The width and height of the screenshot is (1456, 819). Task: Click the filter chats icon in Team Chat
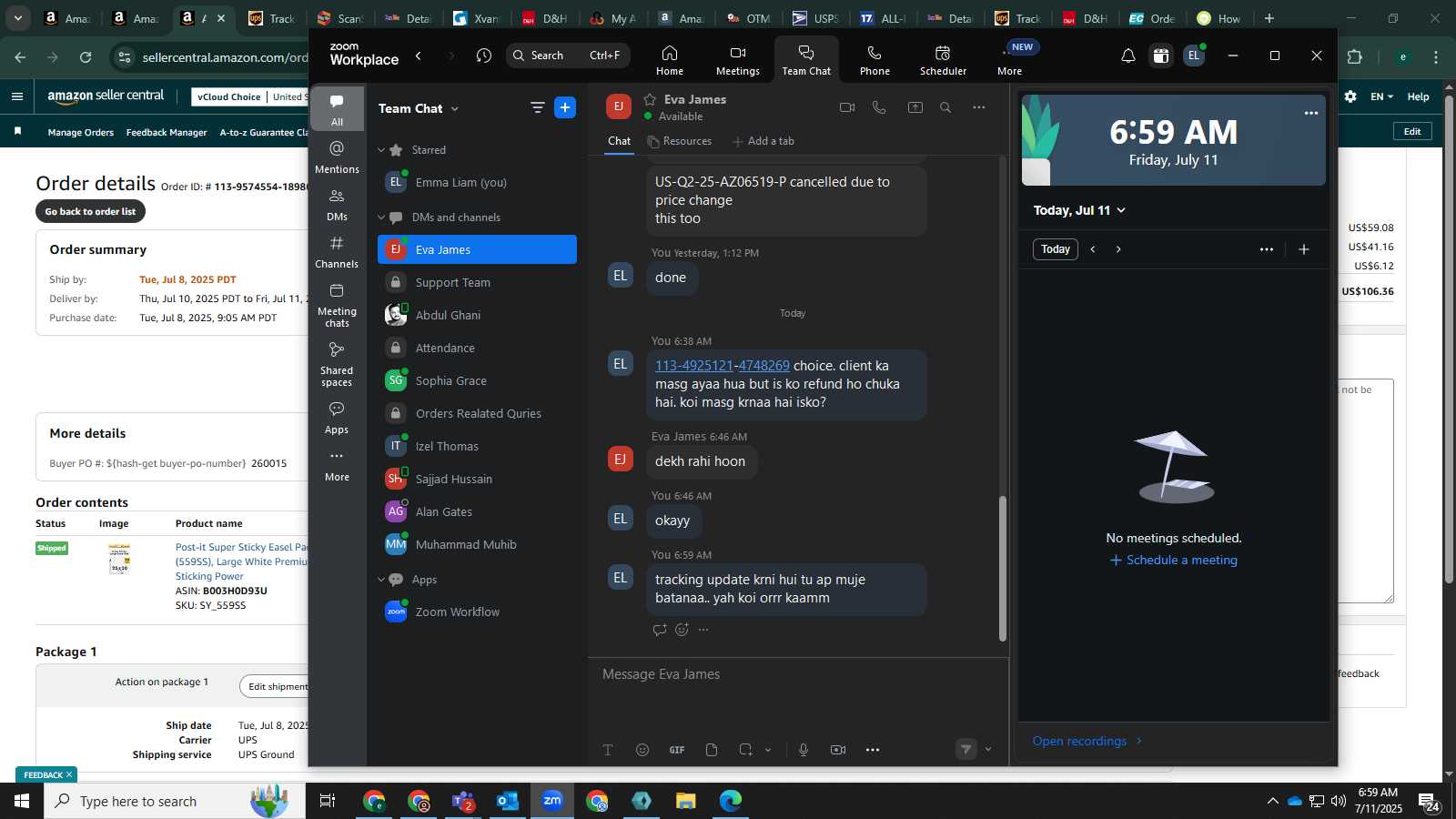click(x=538, y=108)
